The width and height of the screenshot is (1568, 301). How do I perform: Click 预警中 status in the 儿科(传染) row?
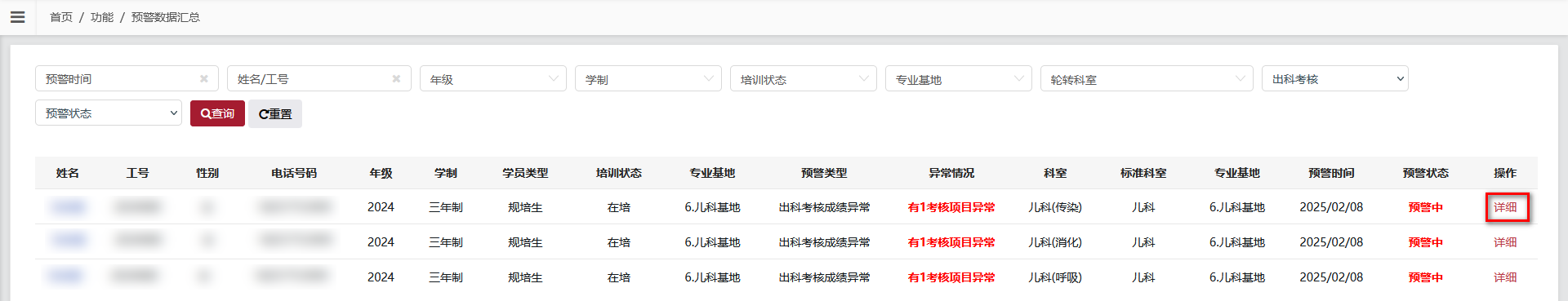click(1426, 207)
